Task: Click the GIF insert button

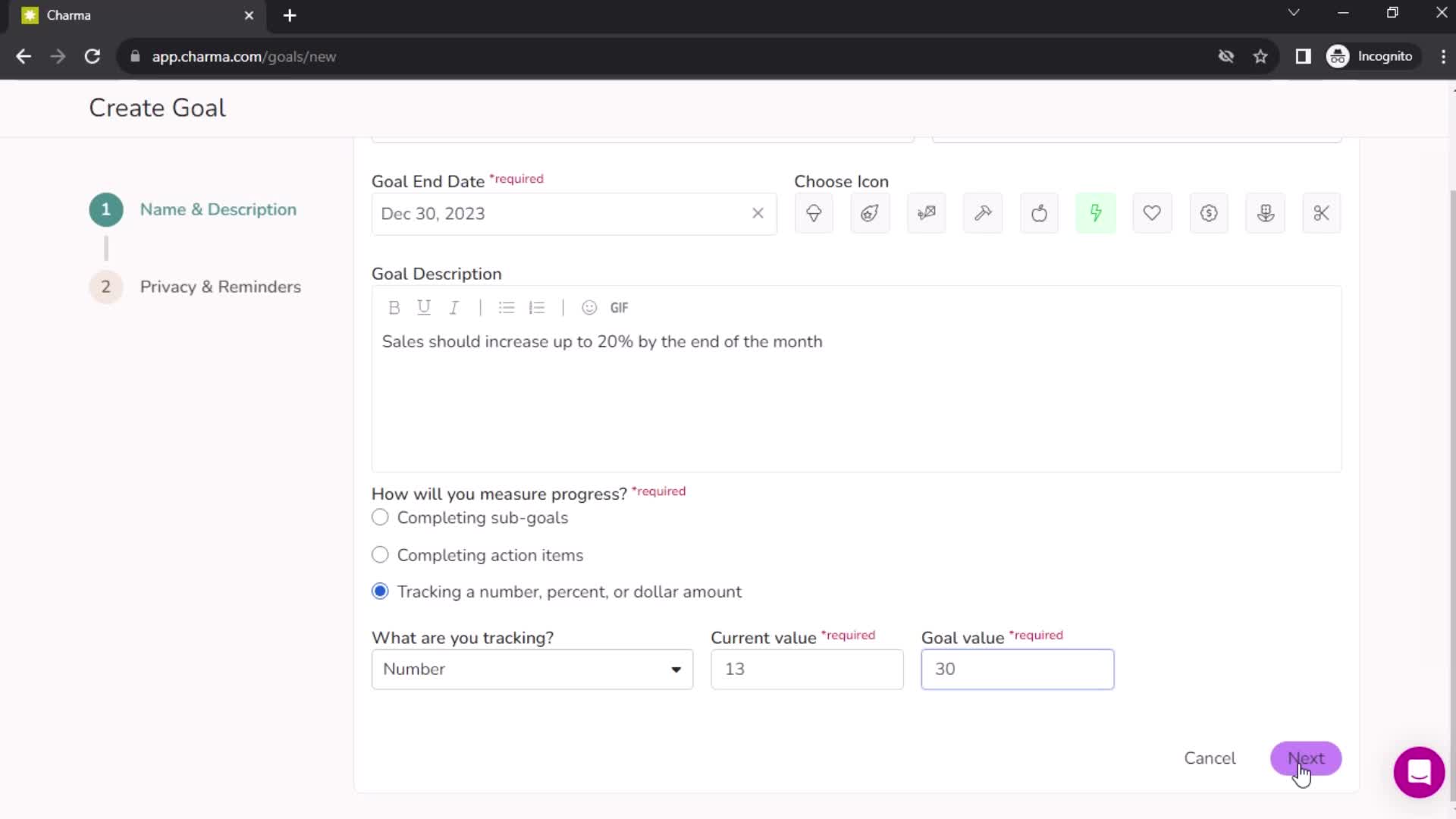Action: click(x=620, y=307)
